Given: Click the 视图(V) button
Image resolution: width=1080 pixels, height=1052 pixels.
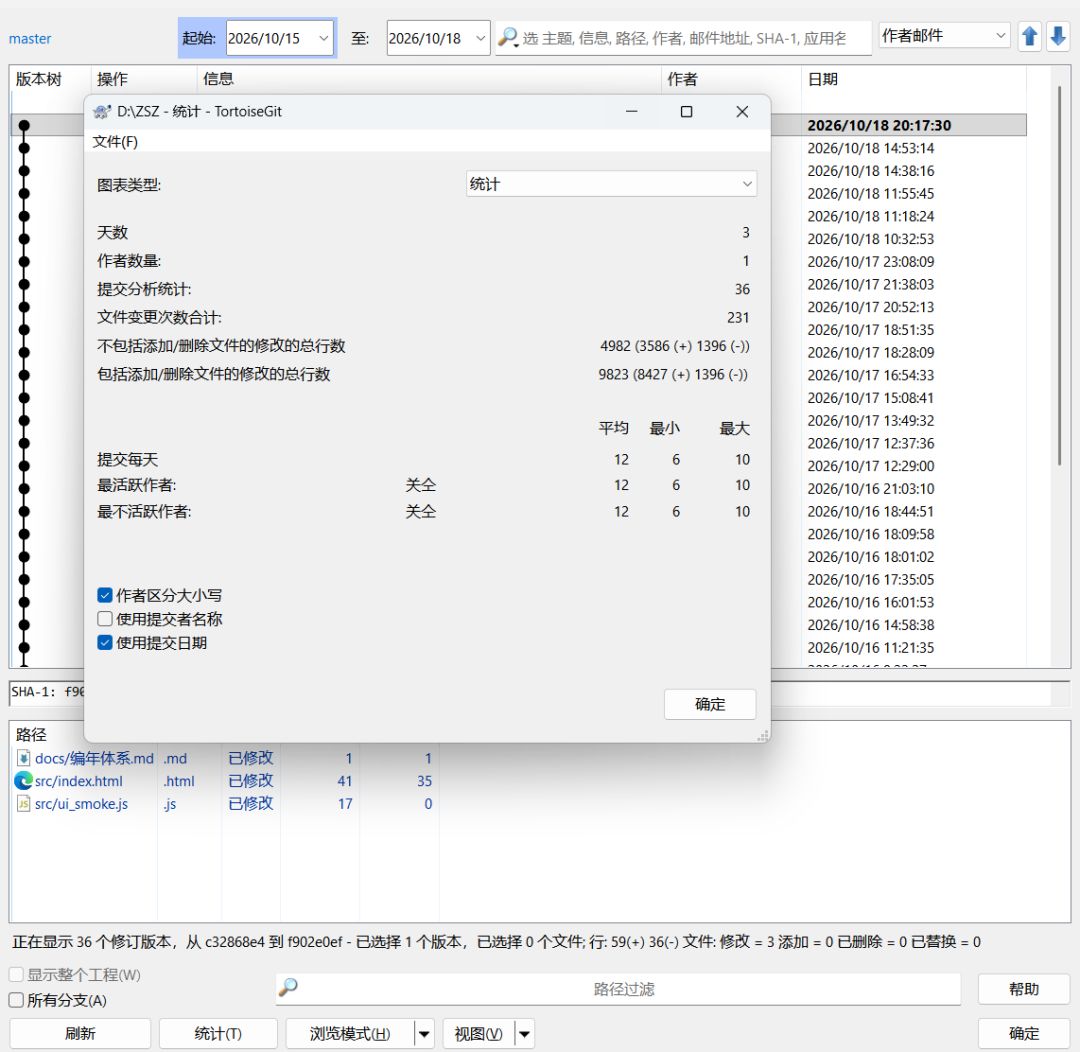Looking at the screenshot, I should [x=479, y=1033].
